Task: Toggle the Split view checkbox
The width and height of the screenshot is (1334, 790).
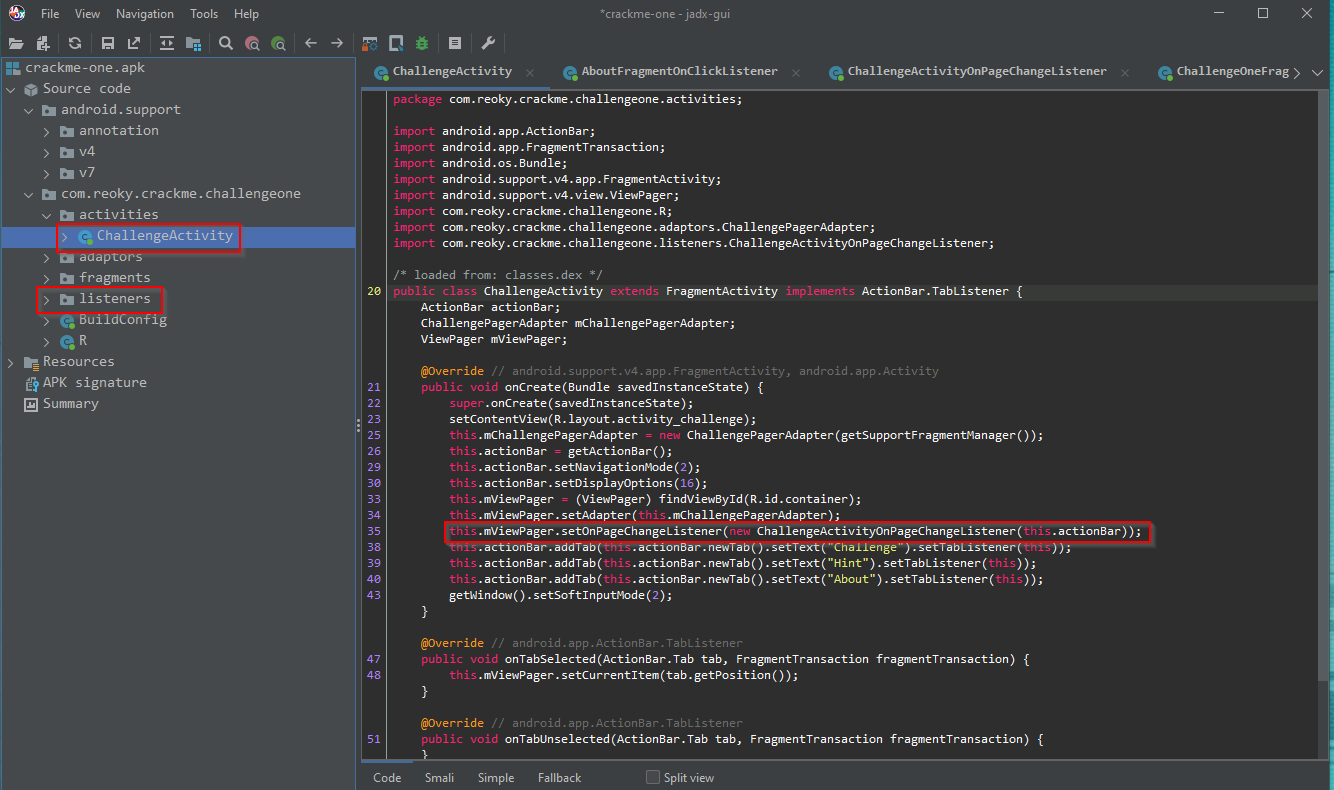Action: (x=653, y=777)
